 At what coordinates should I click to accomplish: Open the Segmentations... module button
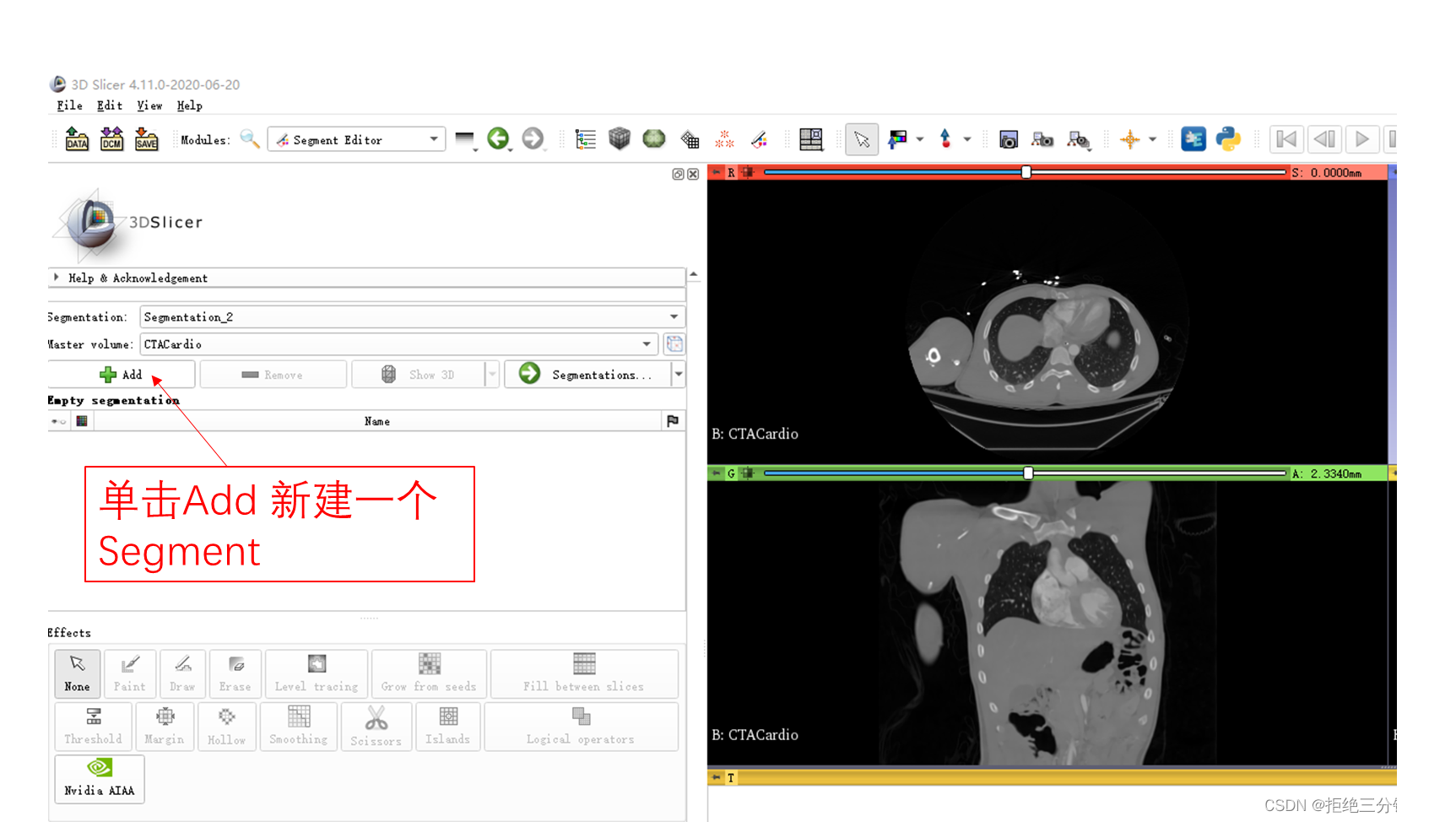pos(588,374)
